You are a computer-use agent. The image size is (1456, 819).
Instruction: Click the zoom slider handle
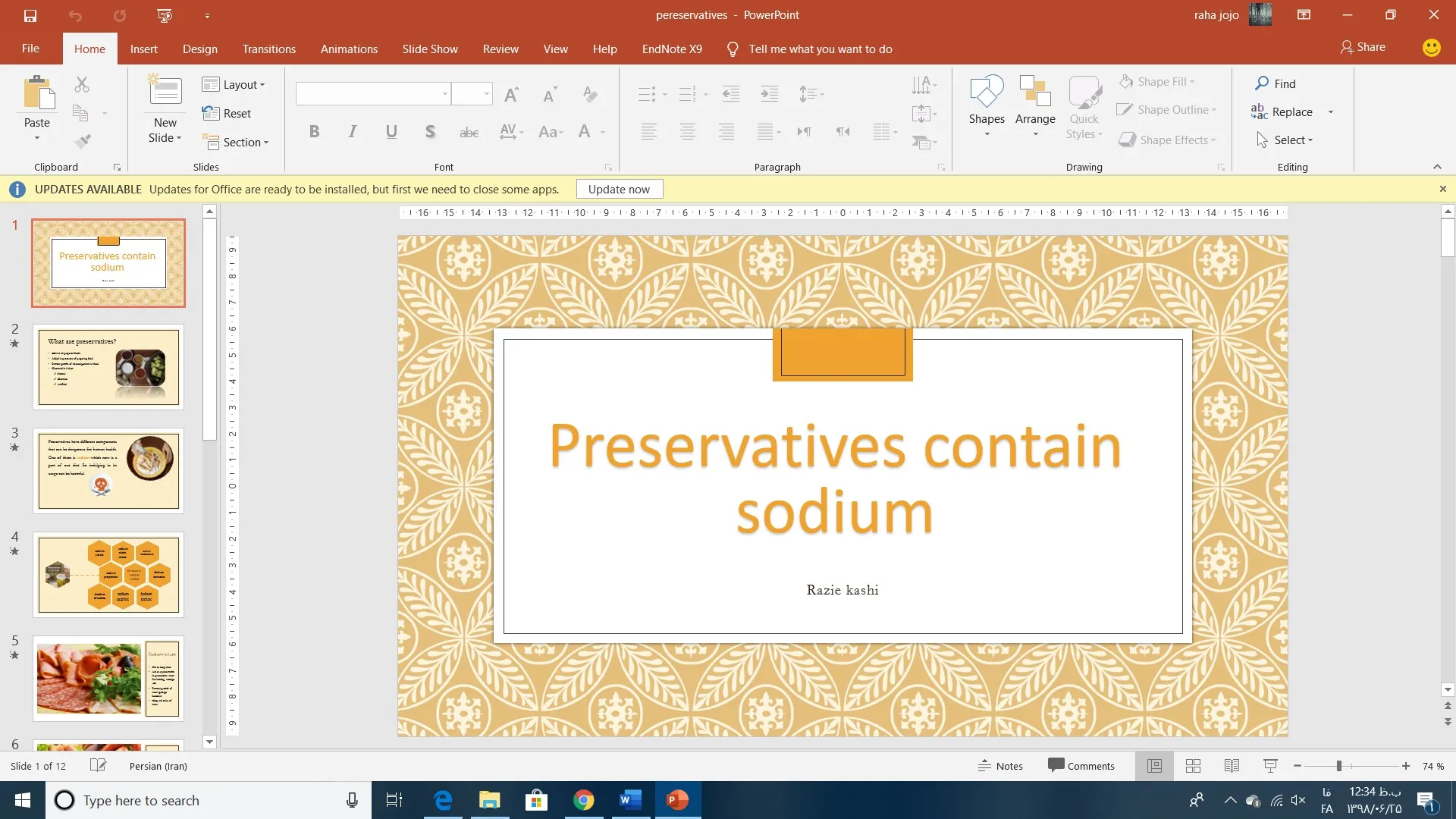coord(1339,766)
